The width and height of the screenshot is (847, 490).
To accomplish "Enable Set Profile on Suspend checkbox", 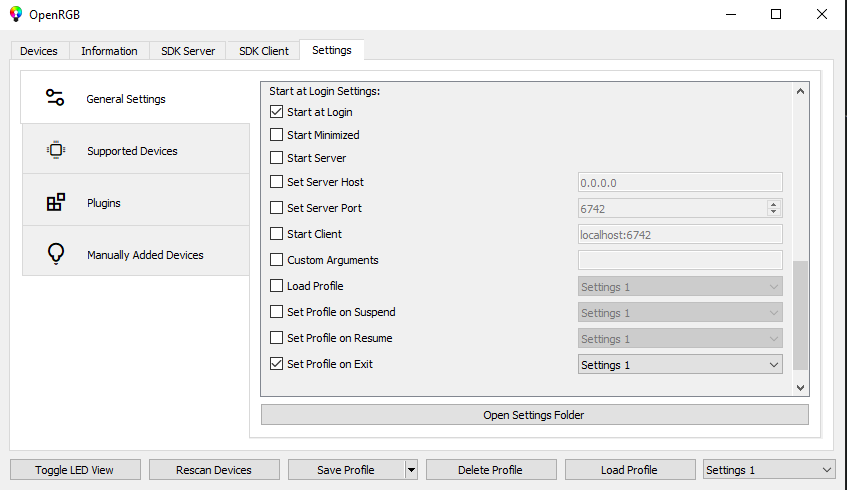I will [x=276, y=312].
